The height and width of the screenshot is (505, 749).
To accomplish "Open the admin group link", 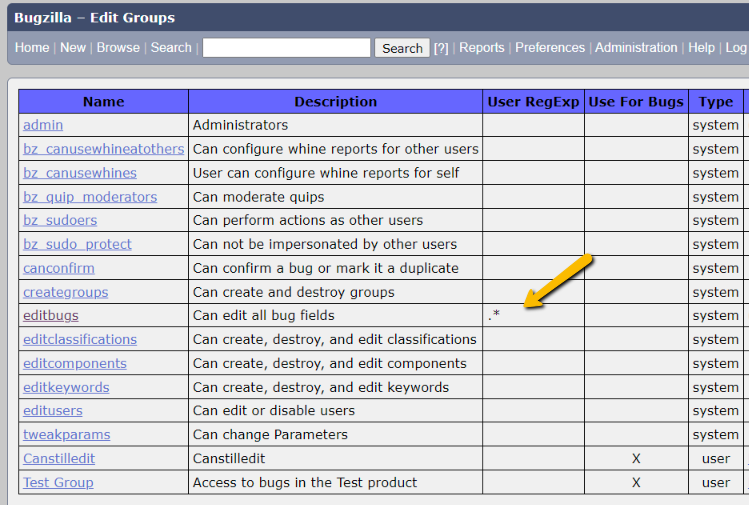I will pyautogui.click(x=43, y=125).
